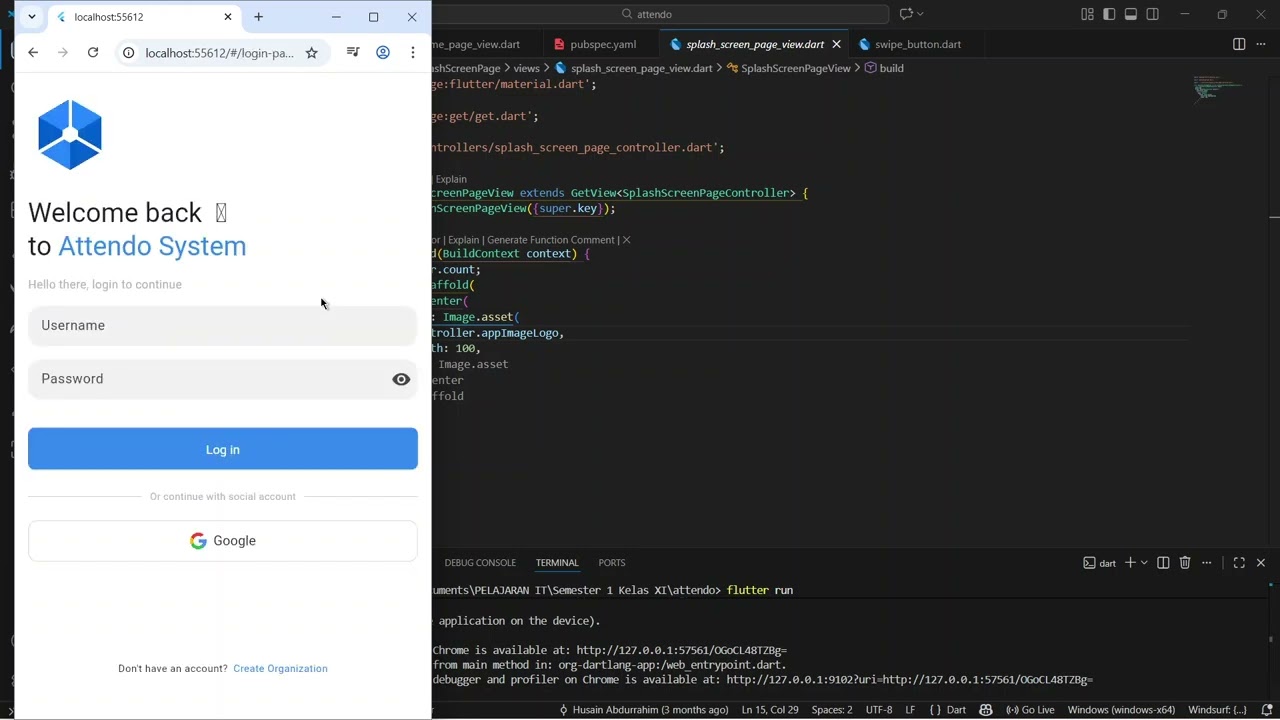
Task: Toggle secondary side bar visibility
Action: tap(1153, 14)
